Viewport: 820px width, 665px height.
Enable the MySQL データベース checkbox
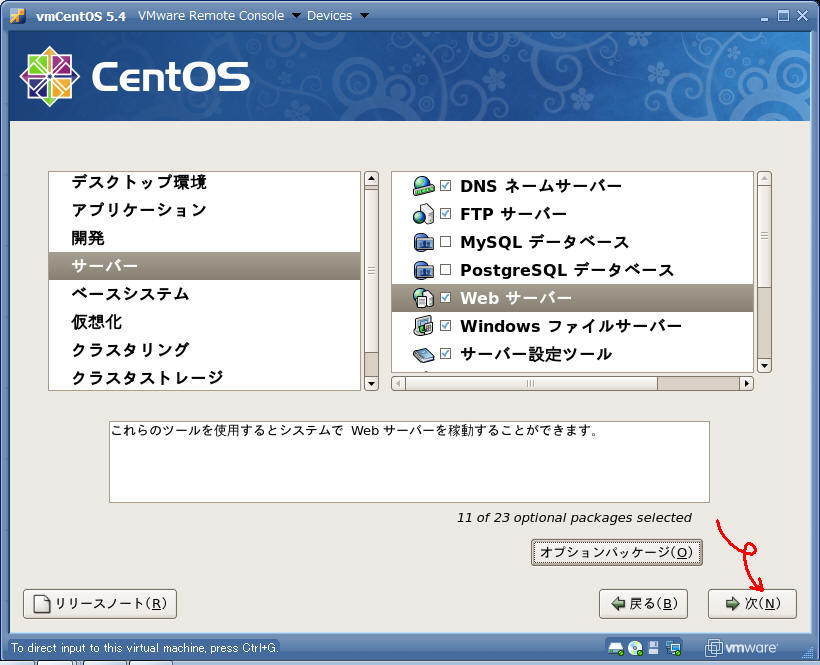coord(445,242)
